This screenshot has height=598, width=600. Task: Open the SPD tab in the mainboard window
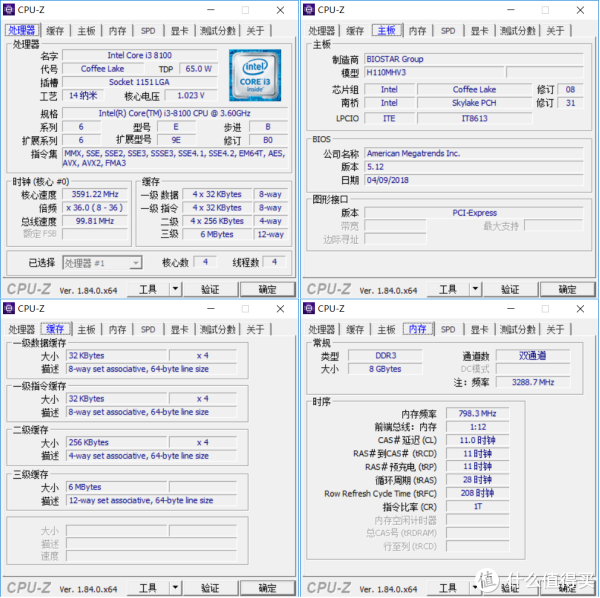pos(448,31)
